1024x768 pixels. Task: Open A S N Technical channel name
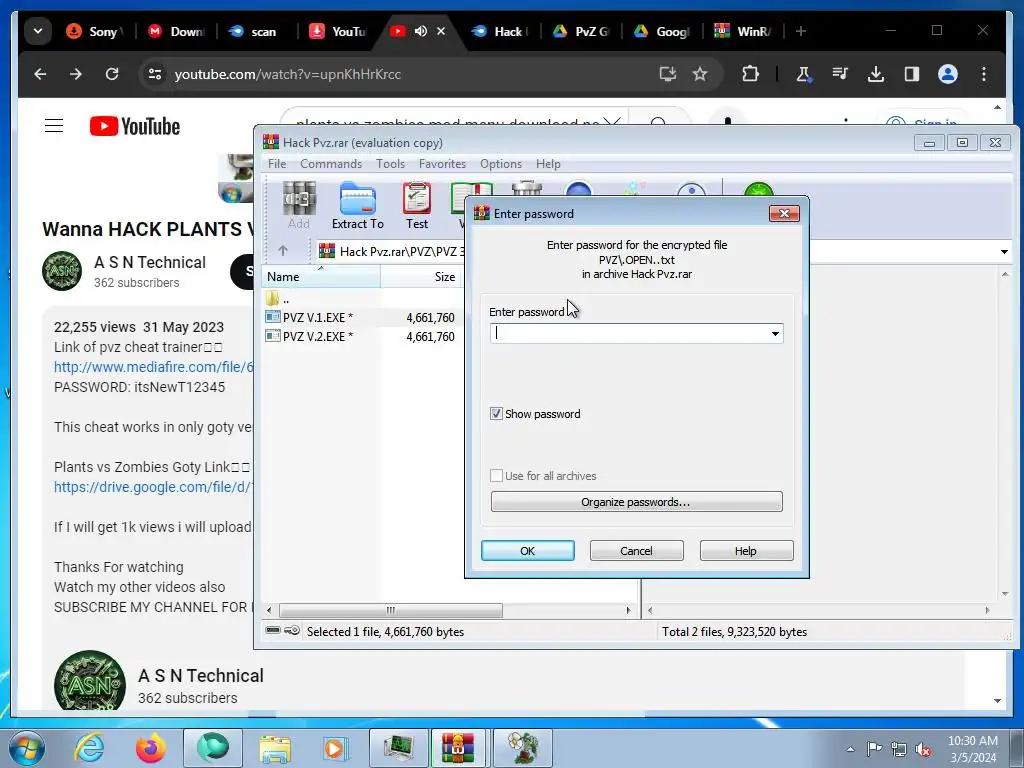point(150,262)
